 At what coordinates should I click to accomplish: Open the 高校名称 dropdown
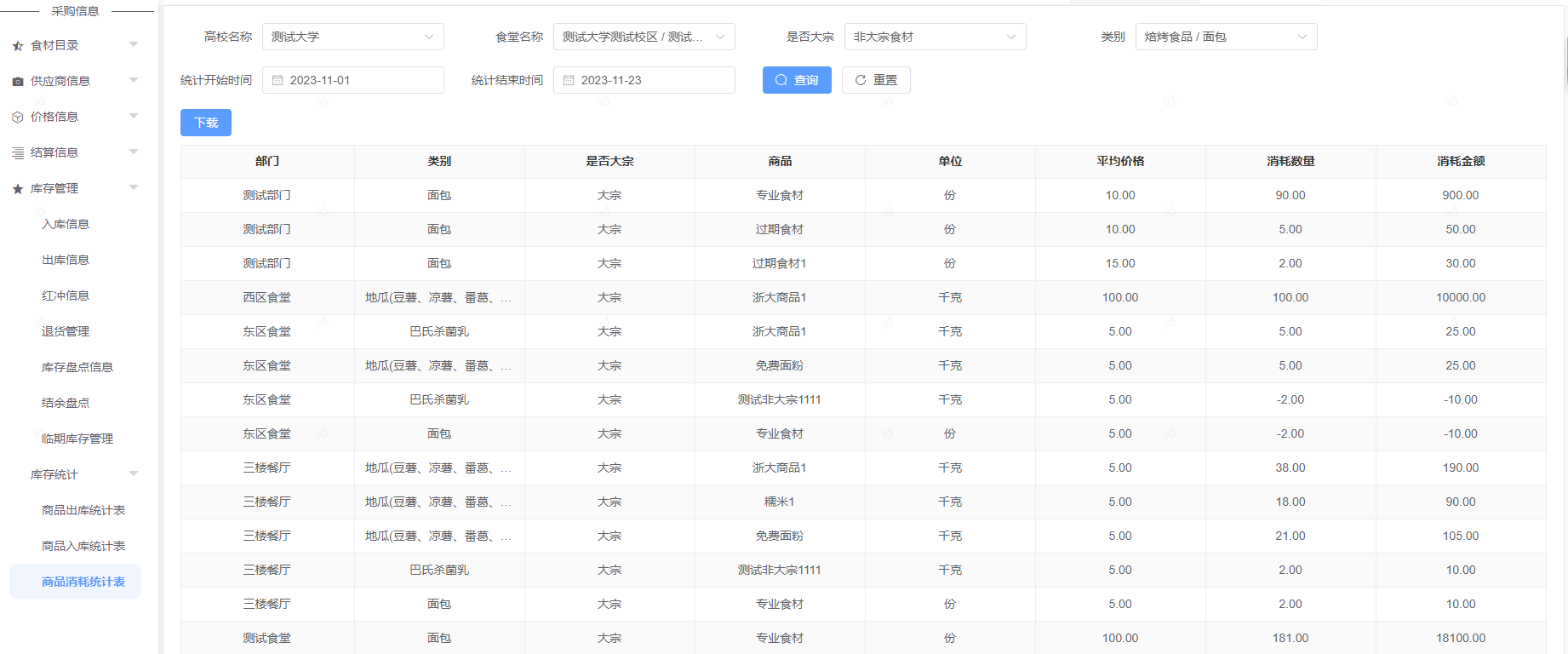point(353,37)
